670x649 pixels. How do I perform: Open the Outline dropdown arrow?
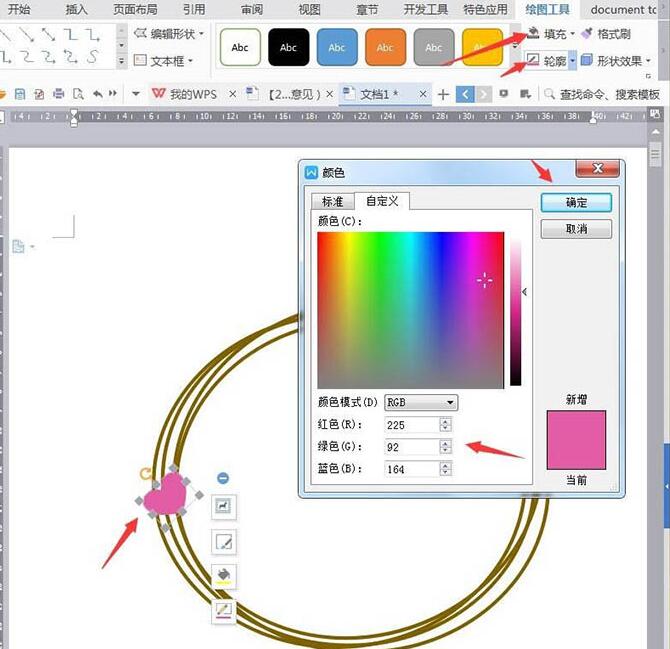coord(573,61)
